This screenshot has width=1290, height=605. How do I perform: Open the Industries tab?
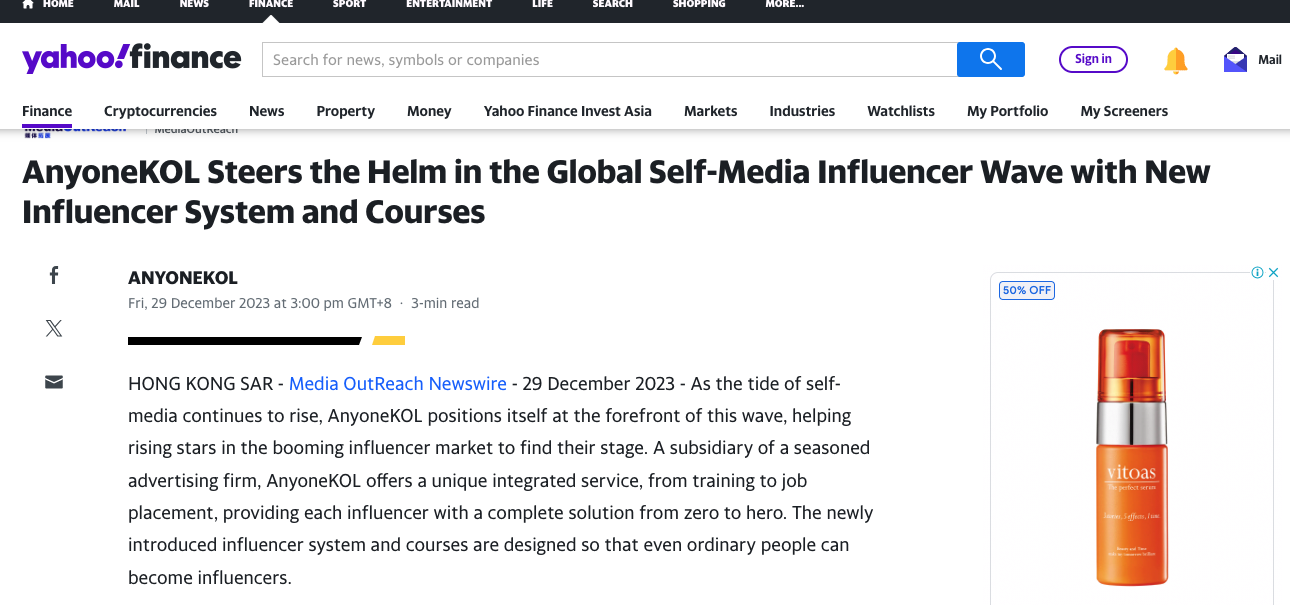coord(802,111)
